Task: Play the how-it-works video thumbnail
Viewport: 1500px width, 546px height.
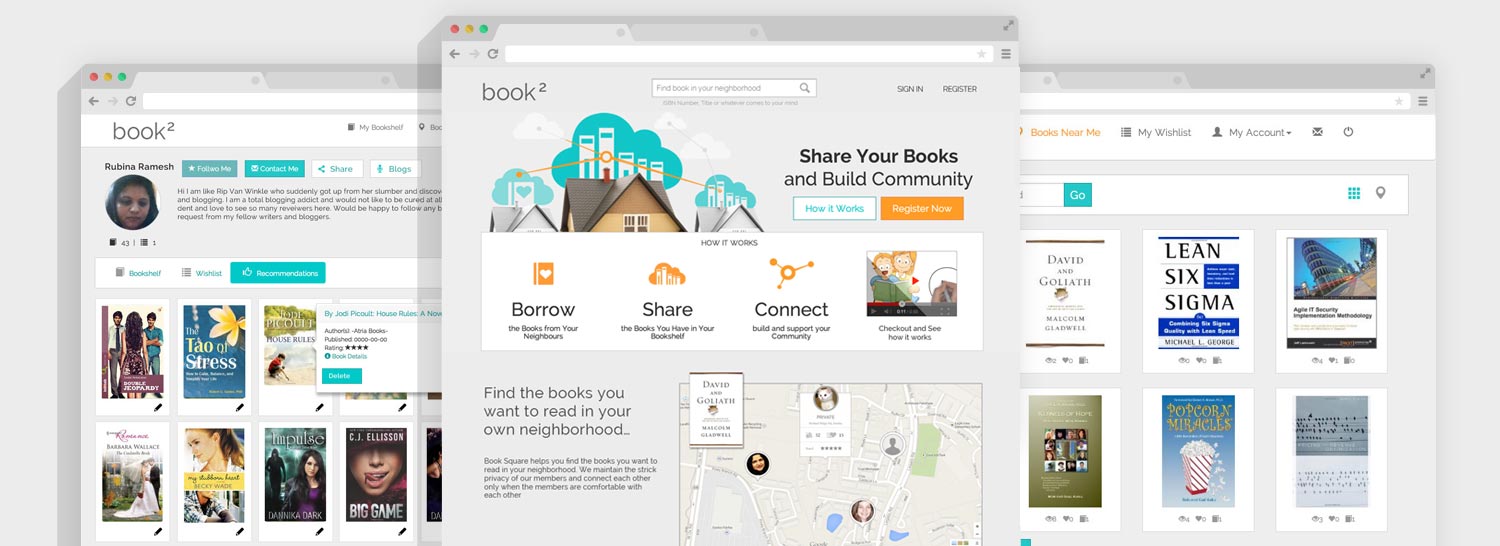Action: click(911, 283)
